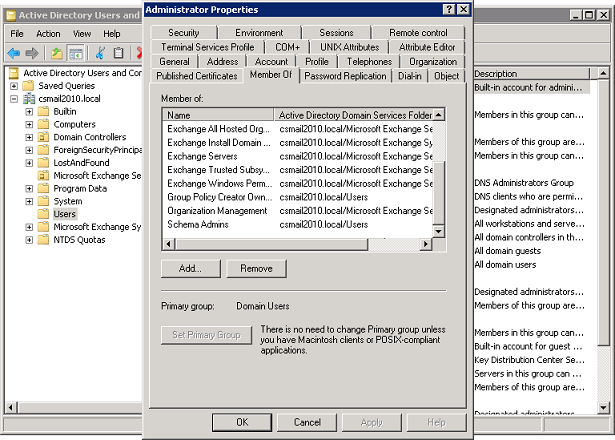Click the Forward arrow toolbar icon
This screenshot has height=440, width=615.
click(x=30, y=53)
